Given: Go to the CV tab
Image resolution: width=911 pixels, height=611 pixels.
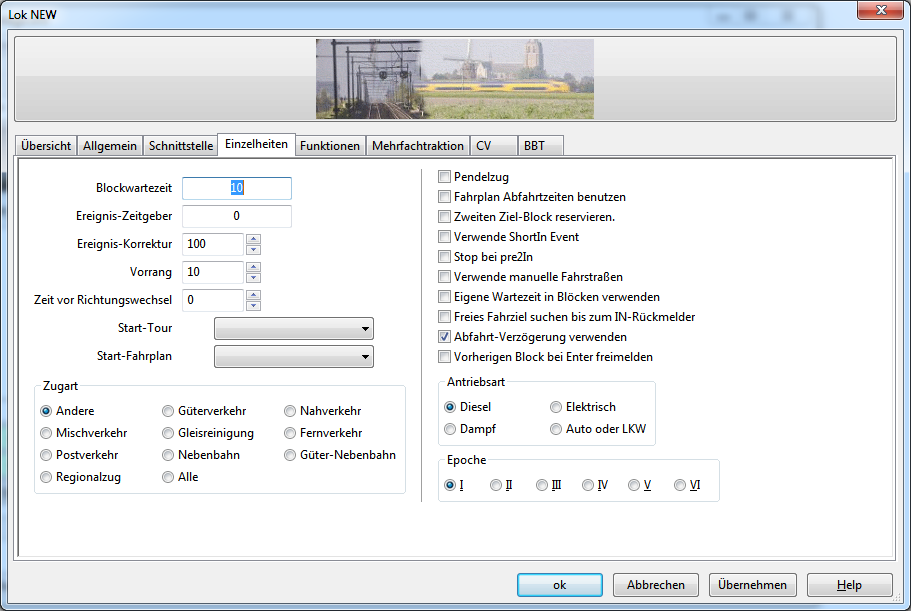Looking at the screenshot, I should [x=484, y=146].
